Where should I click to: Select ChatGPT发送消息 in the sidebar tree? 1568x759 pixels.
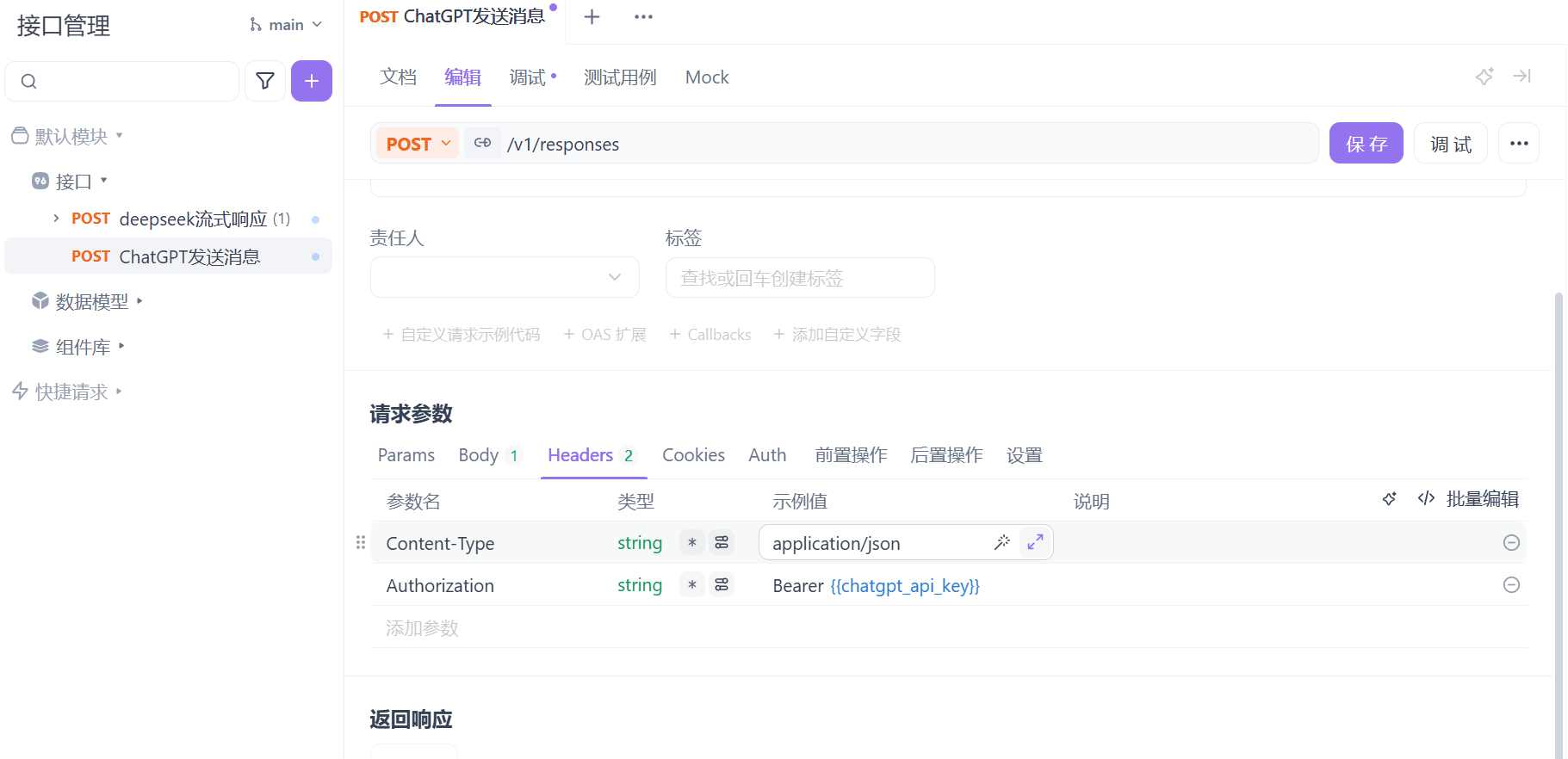pos(168,256)
